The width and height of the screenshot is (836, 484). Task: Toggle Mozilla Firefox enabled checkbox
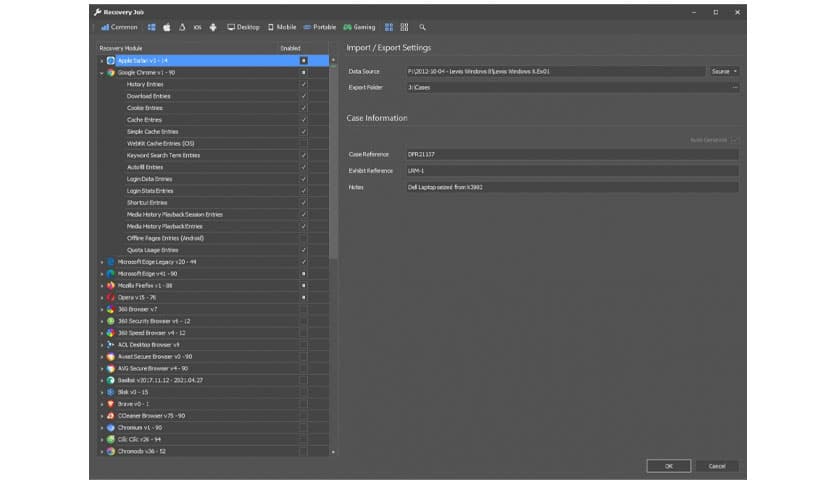click(x=303, y=286)
